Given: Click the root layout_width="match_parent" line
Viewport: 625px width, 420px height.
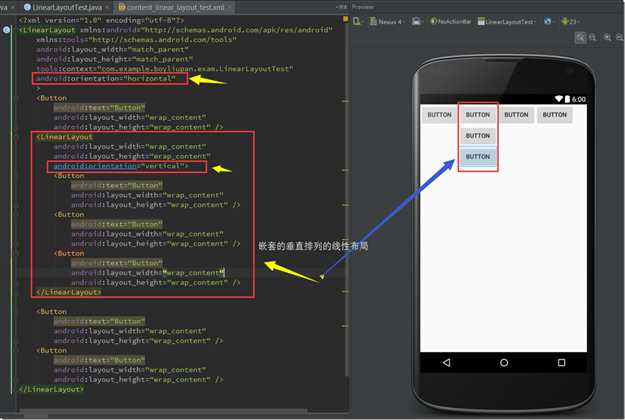Looking at the screenshot, I should tap(112, 49).
